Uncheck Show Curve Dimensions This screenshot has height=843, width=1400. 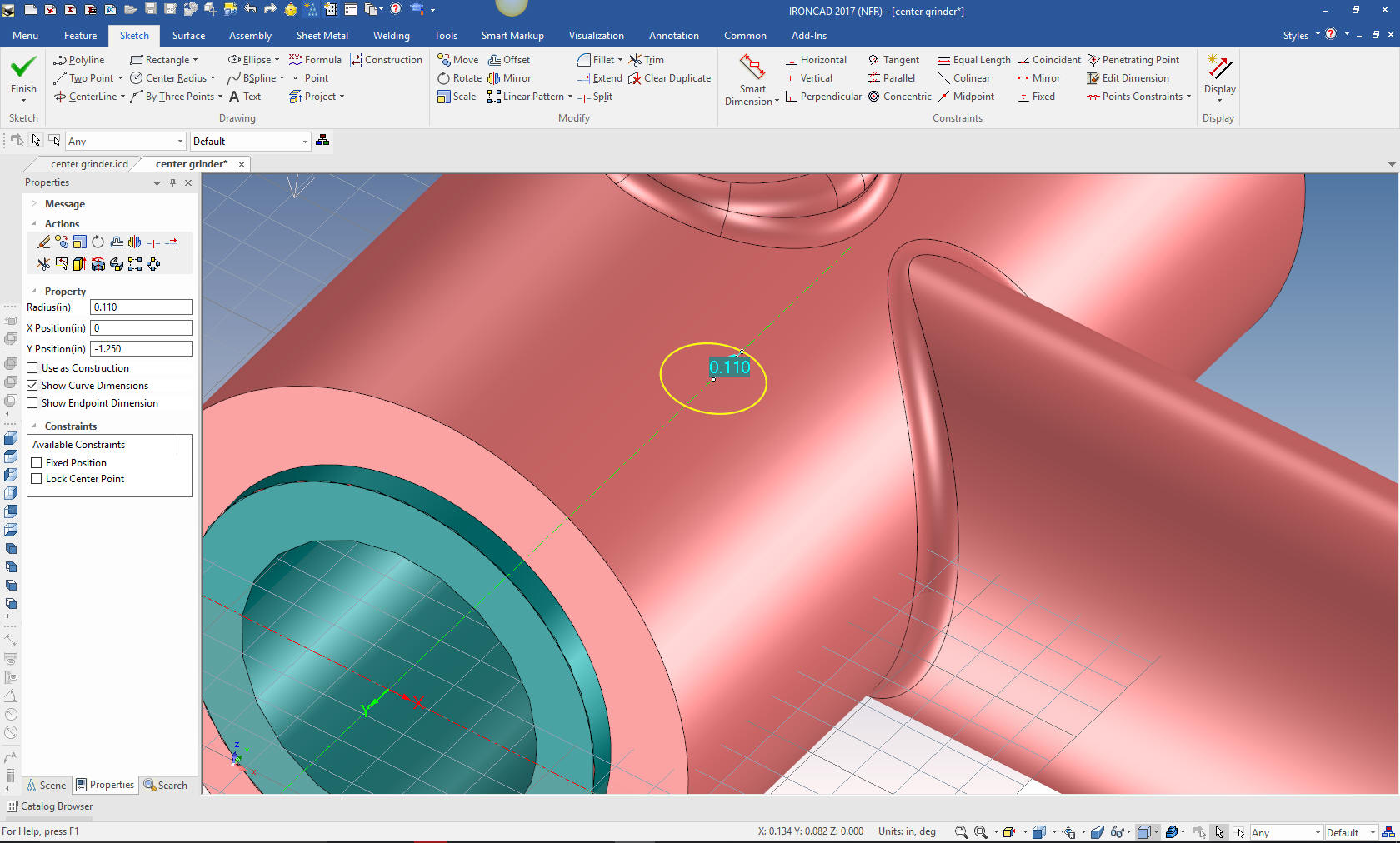pos(32,386)
